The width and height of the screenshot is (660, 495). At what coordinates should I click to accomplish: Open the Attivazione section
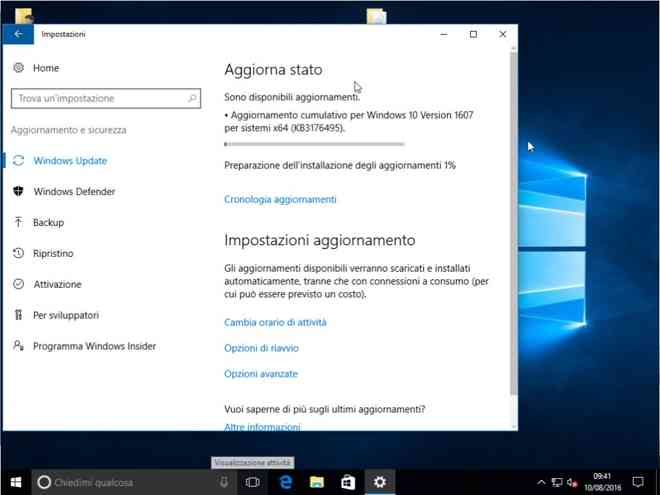57,284
